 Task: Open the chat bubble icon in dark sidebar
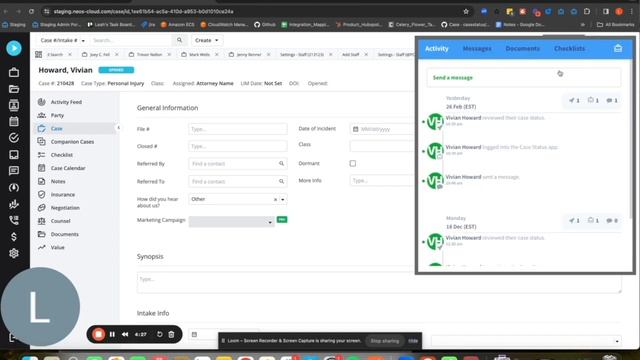14,171
